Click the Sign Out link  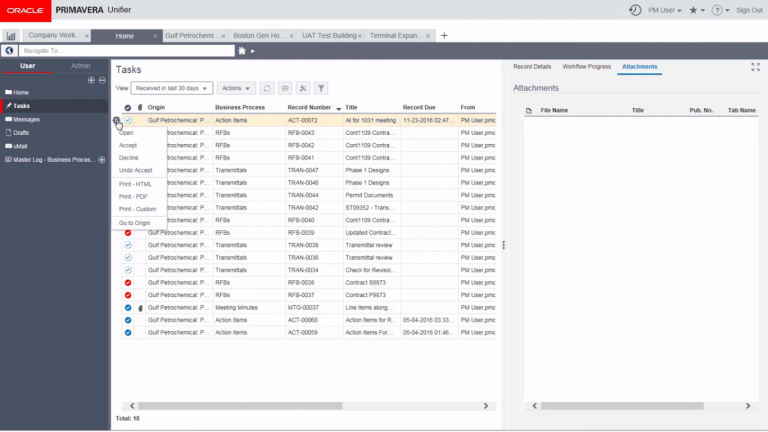[749, 10]
